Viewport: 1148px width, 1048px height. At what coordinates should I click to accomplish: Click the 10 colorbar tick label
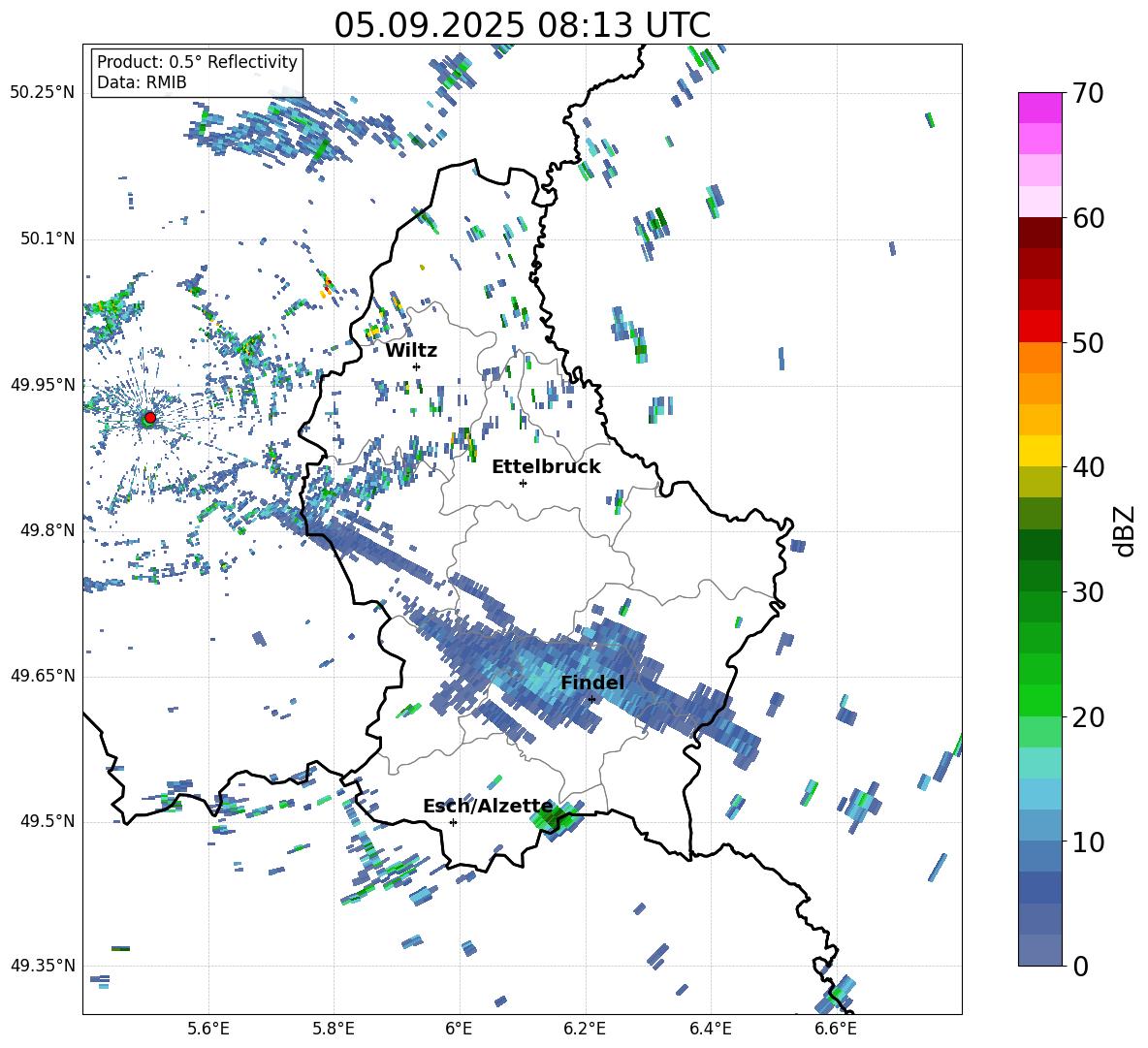(x=1088, y=842)
